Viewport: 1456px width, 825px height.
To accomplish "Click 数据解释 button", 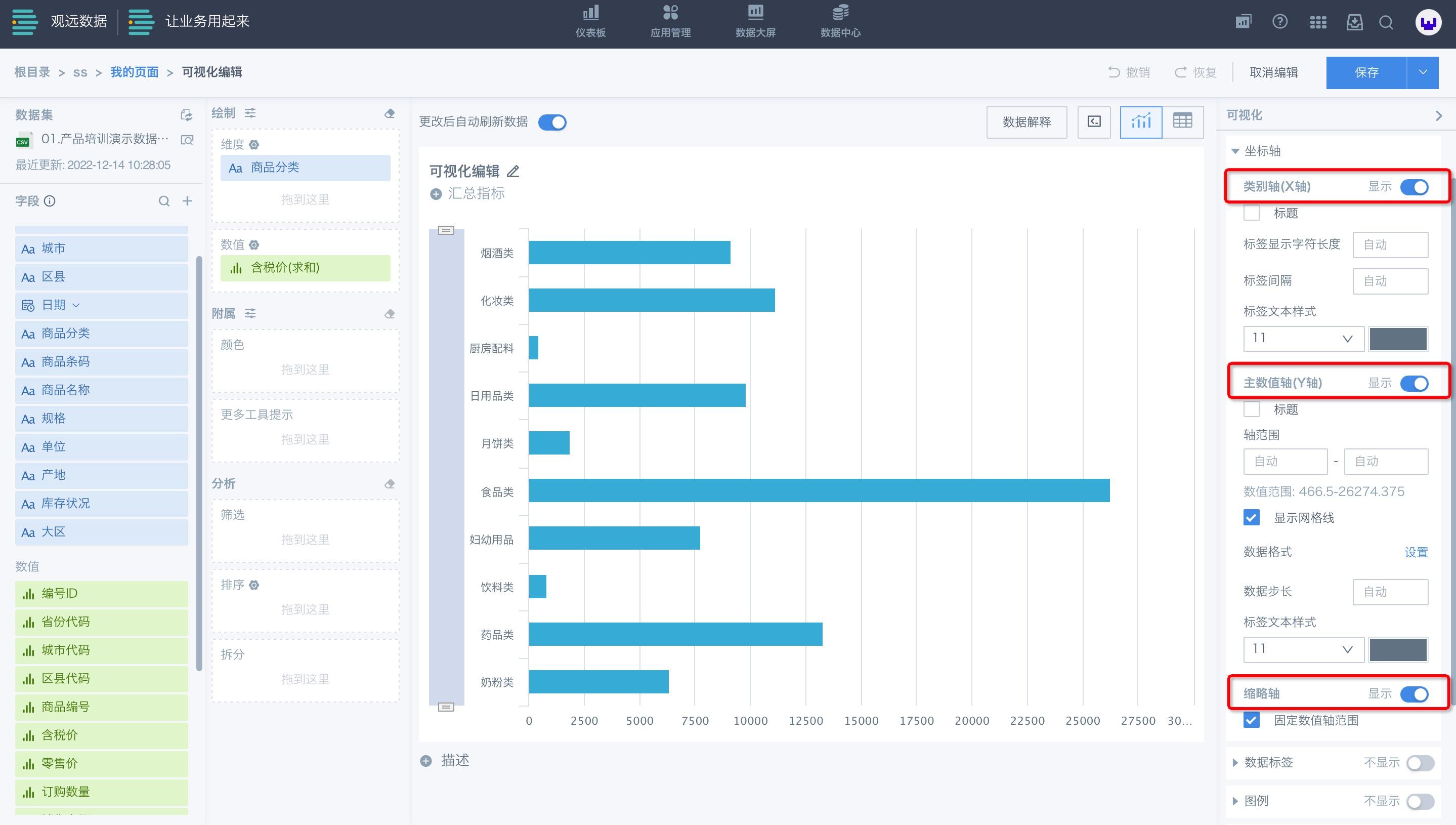I will coord(1026,122).
